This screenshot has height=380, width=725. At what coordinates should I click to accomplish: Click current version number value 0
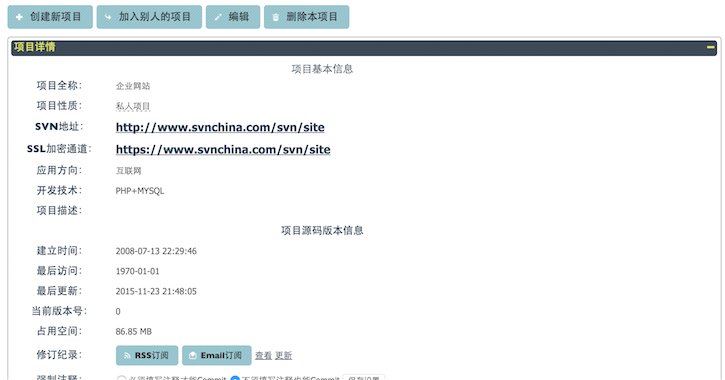coord(118,312)
